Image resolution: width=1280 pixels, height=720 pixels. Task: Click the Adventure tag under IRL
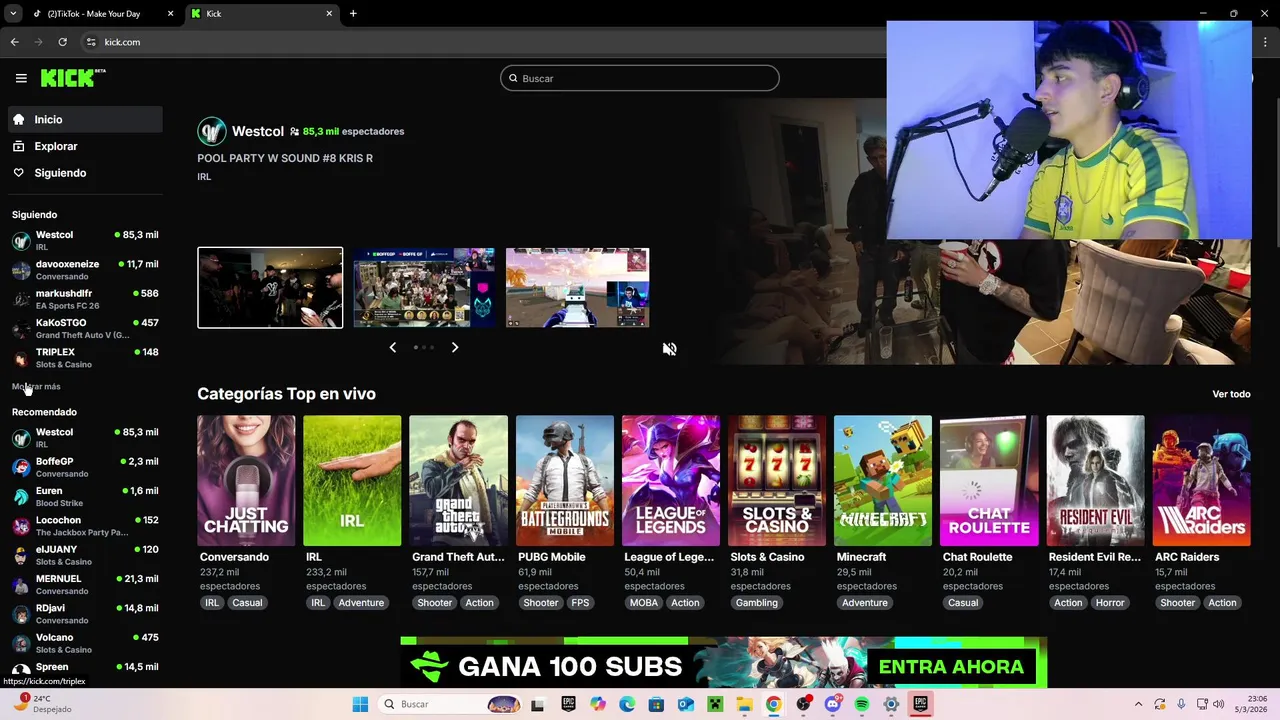[361, 603]
